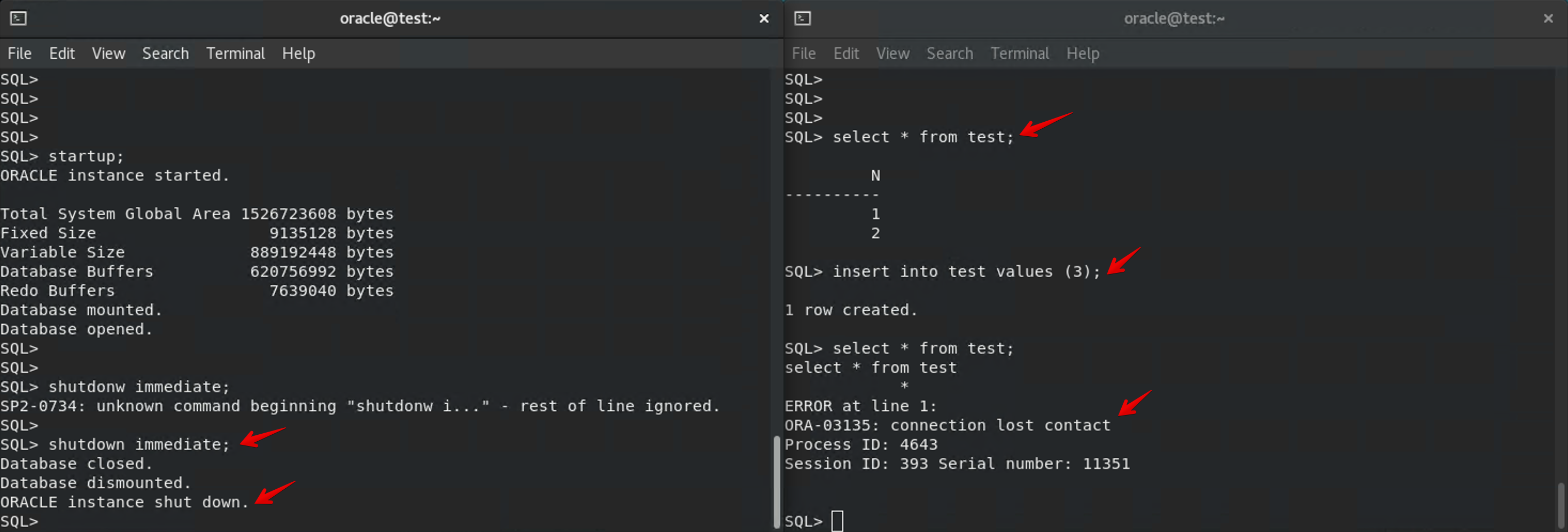The image size is (1568, 532).
Task: Close the right oracle@test terminal window
Action: [x=1548, y=18]
